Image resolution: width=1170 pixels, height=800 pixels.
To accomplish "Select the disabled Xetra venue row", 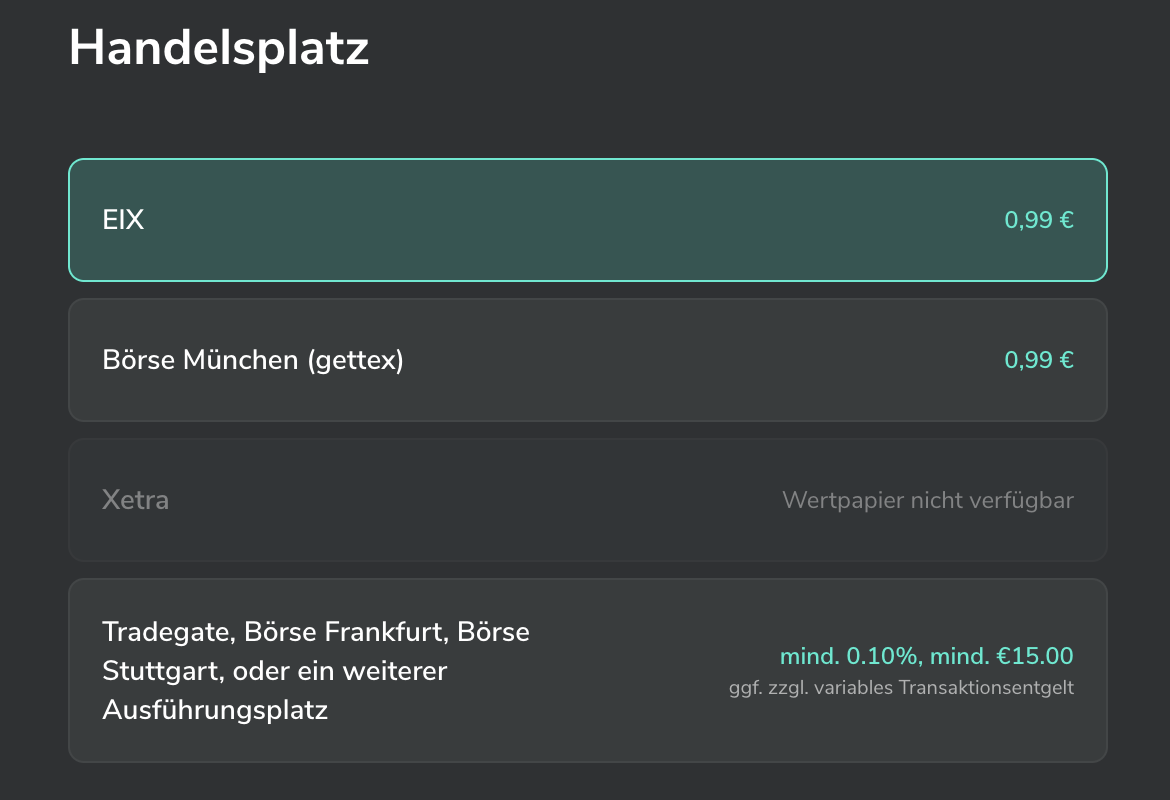I will tap(587, 500).
